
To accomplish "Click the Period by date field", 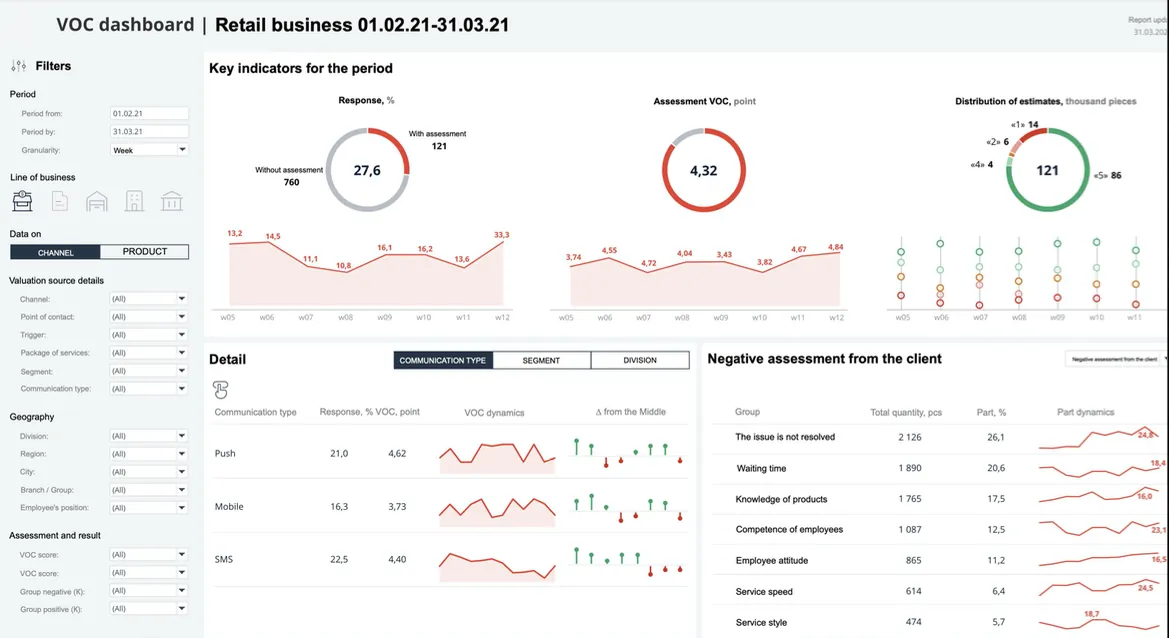I will [x=149, y=131].
